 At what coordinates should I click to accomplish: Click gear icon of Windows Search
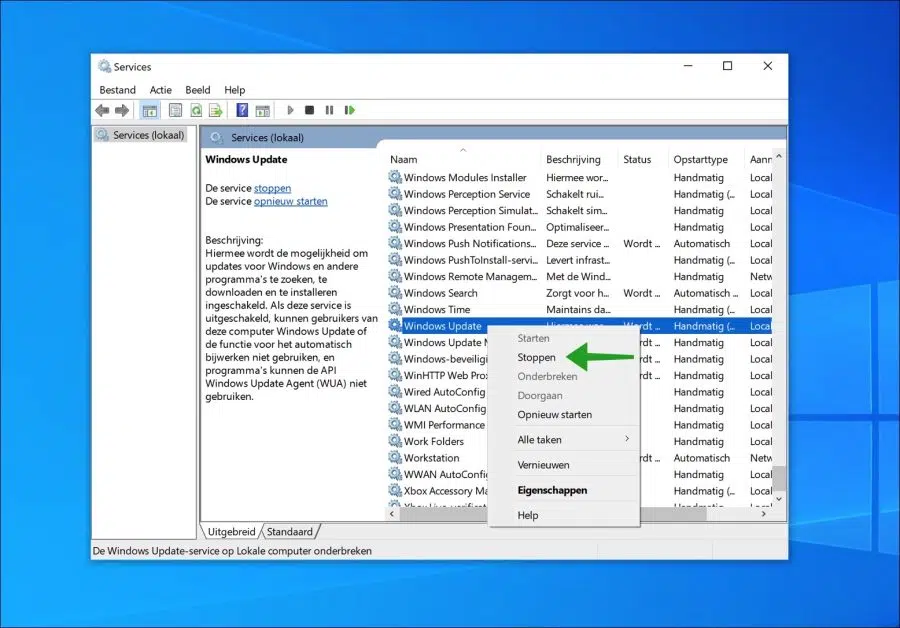[x=395, y=292]
